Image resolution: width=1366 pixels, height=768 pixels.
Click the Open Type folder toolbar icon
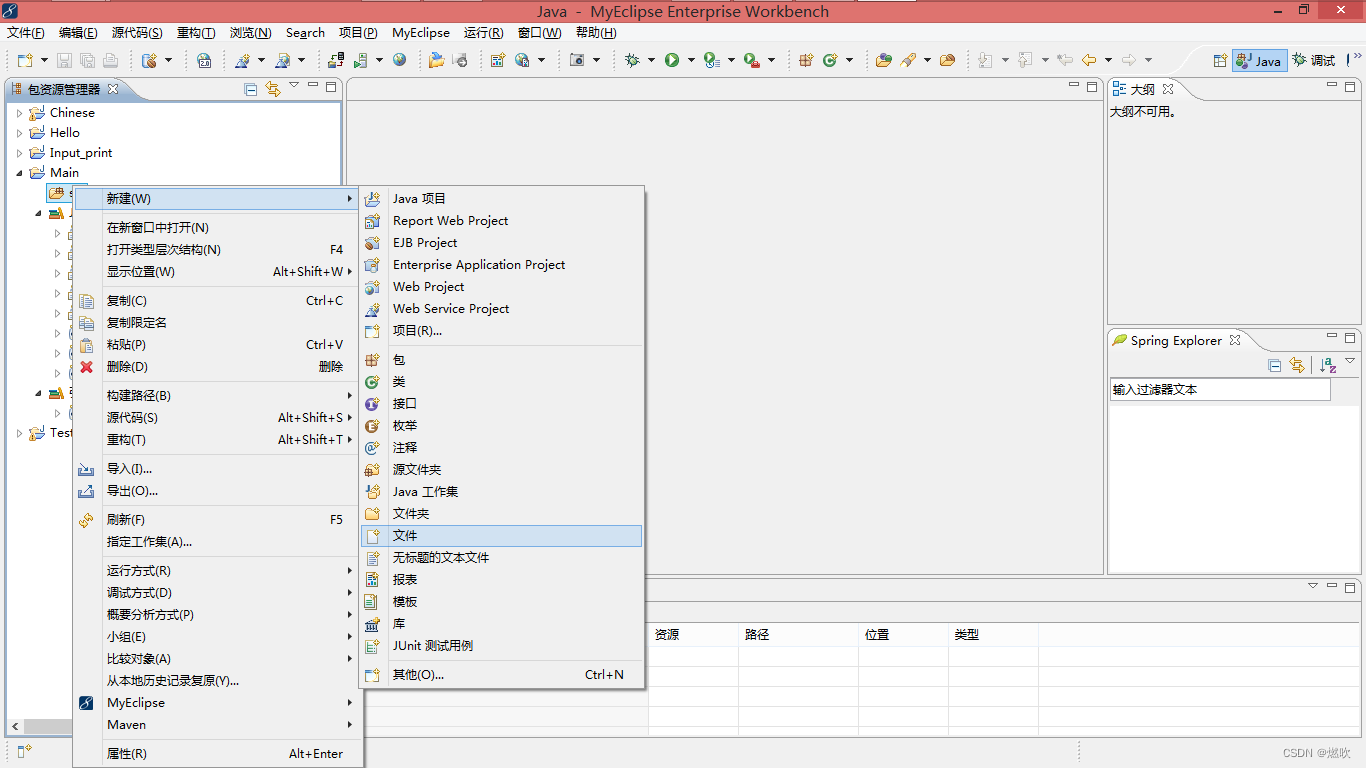pos(884,60)
